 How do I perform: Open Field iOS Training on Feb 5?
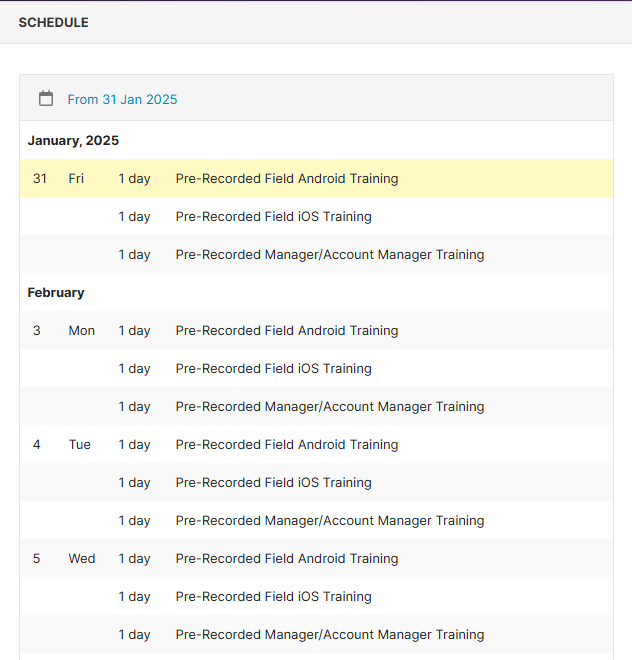(x=273, y=597)
